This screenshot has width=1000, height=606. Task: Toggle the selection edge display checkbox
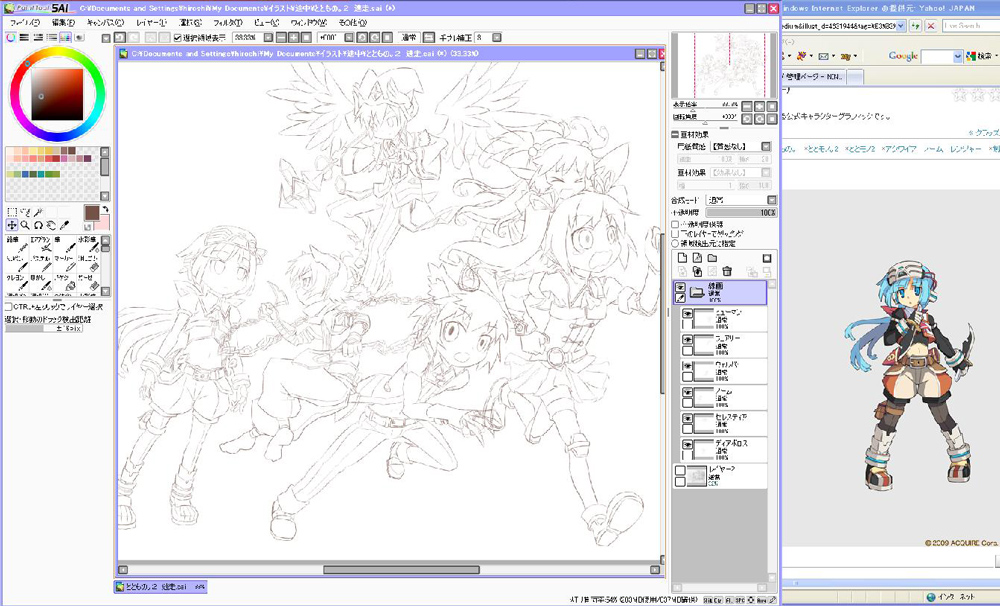point(178,38)
